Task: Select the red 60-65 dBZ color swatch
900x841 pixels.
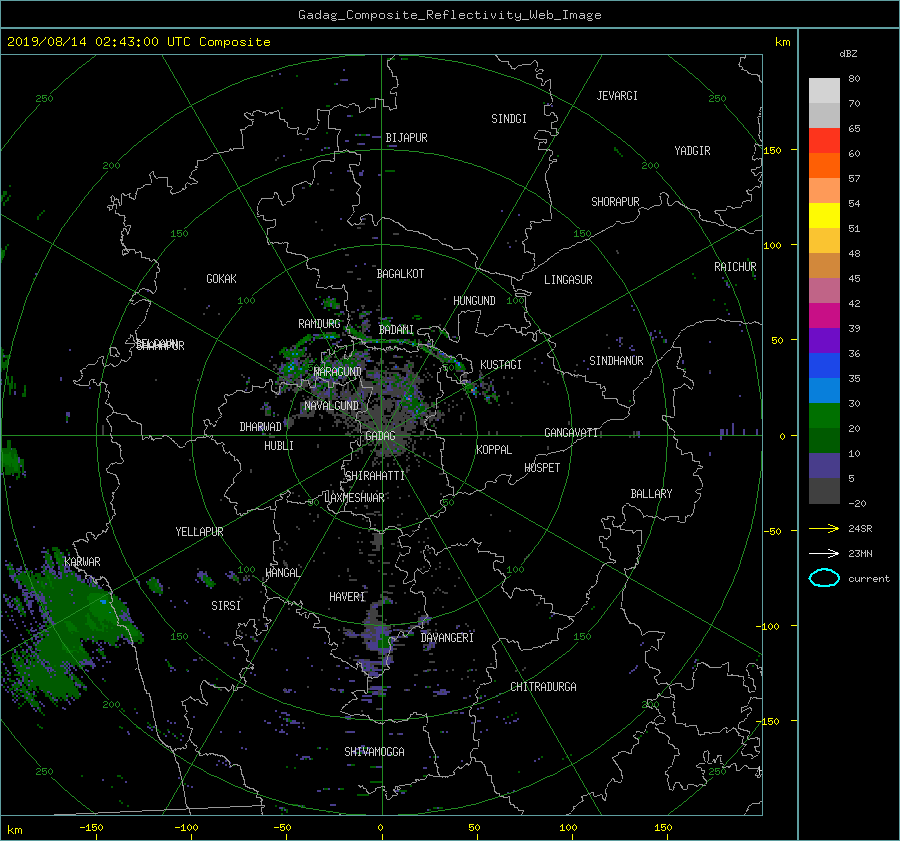Action: (824, 141)
